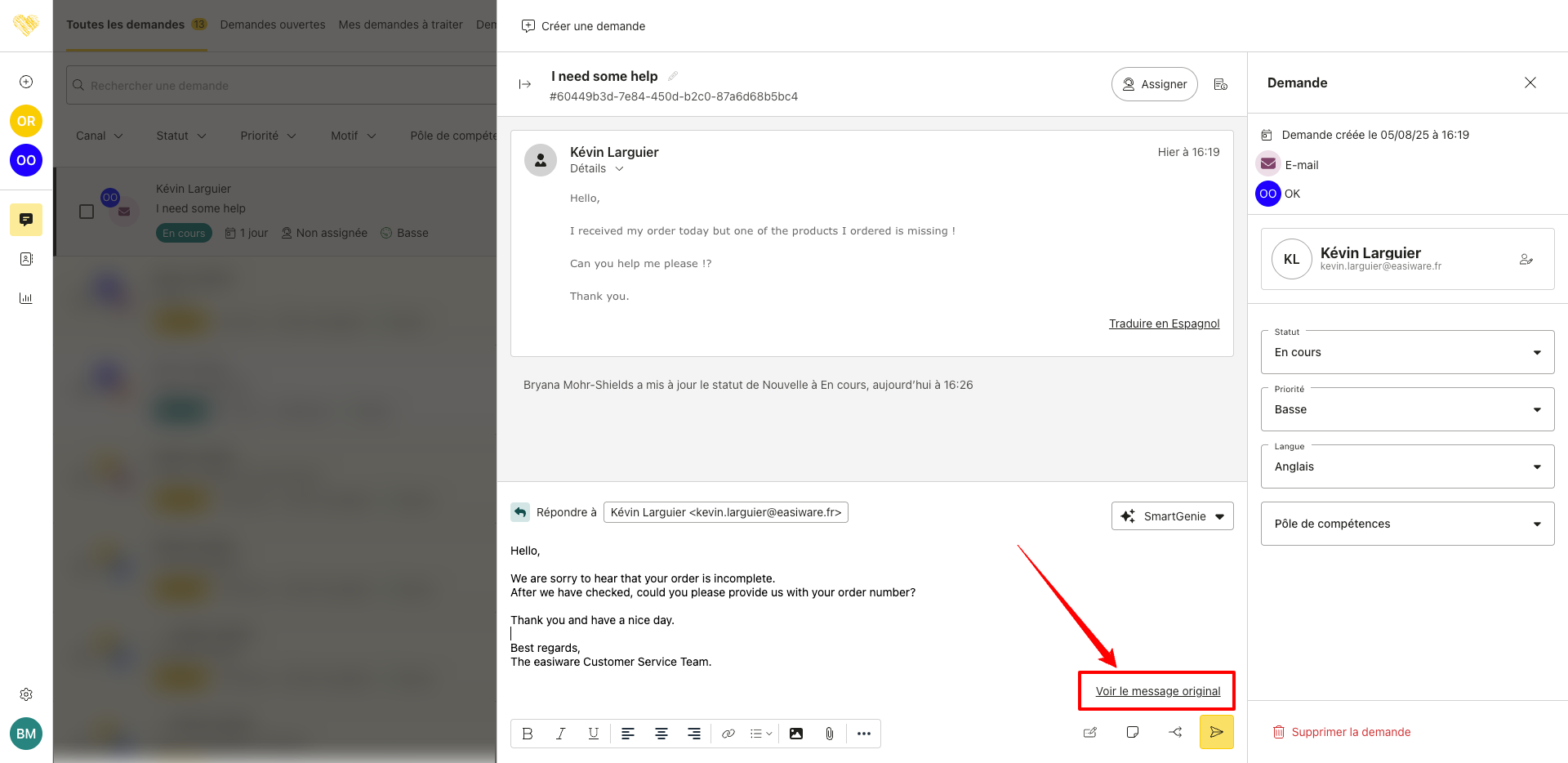1568x763 pixels.
Task: Open the internal note icon
Action: [1133, 732]
